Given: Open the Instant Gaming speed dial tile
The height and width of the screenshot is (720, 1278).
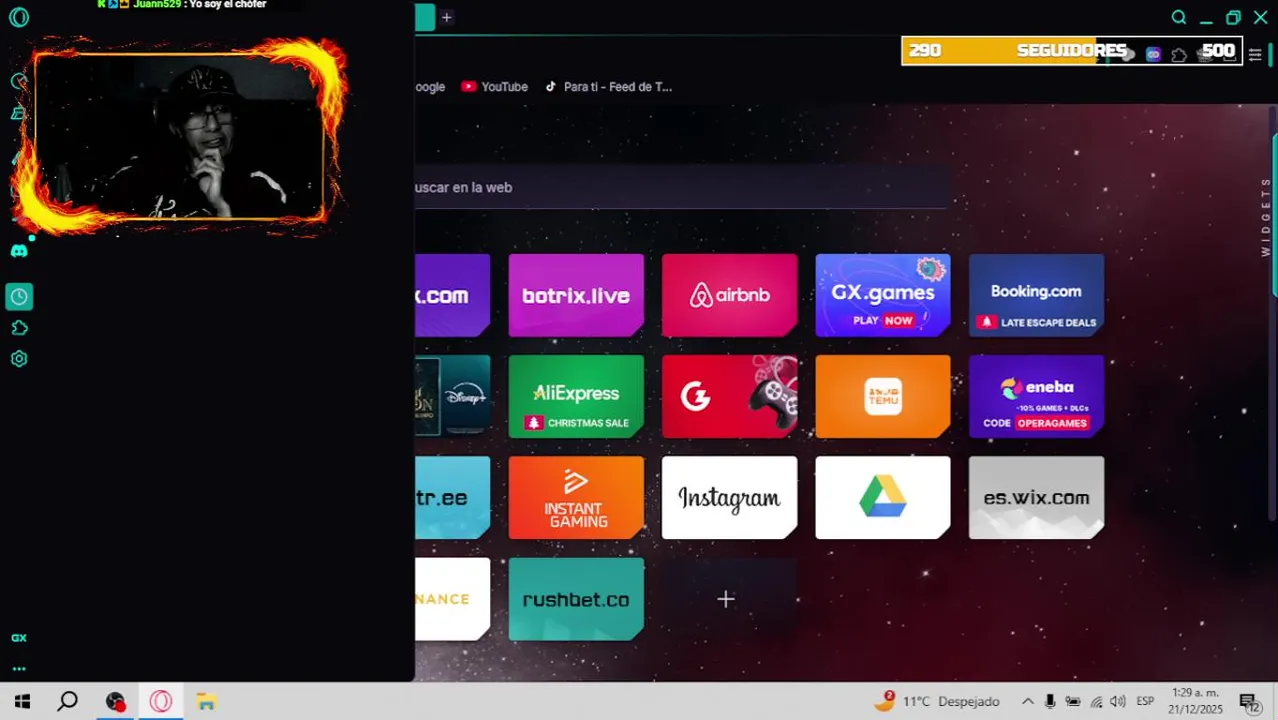Looking at the screenshot, I should [x=576, y=498].
